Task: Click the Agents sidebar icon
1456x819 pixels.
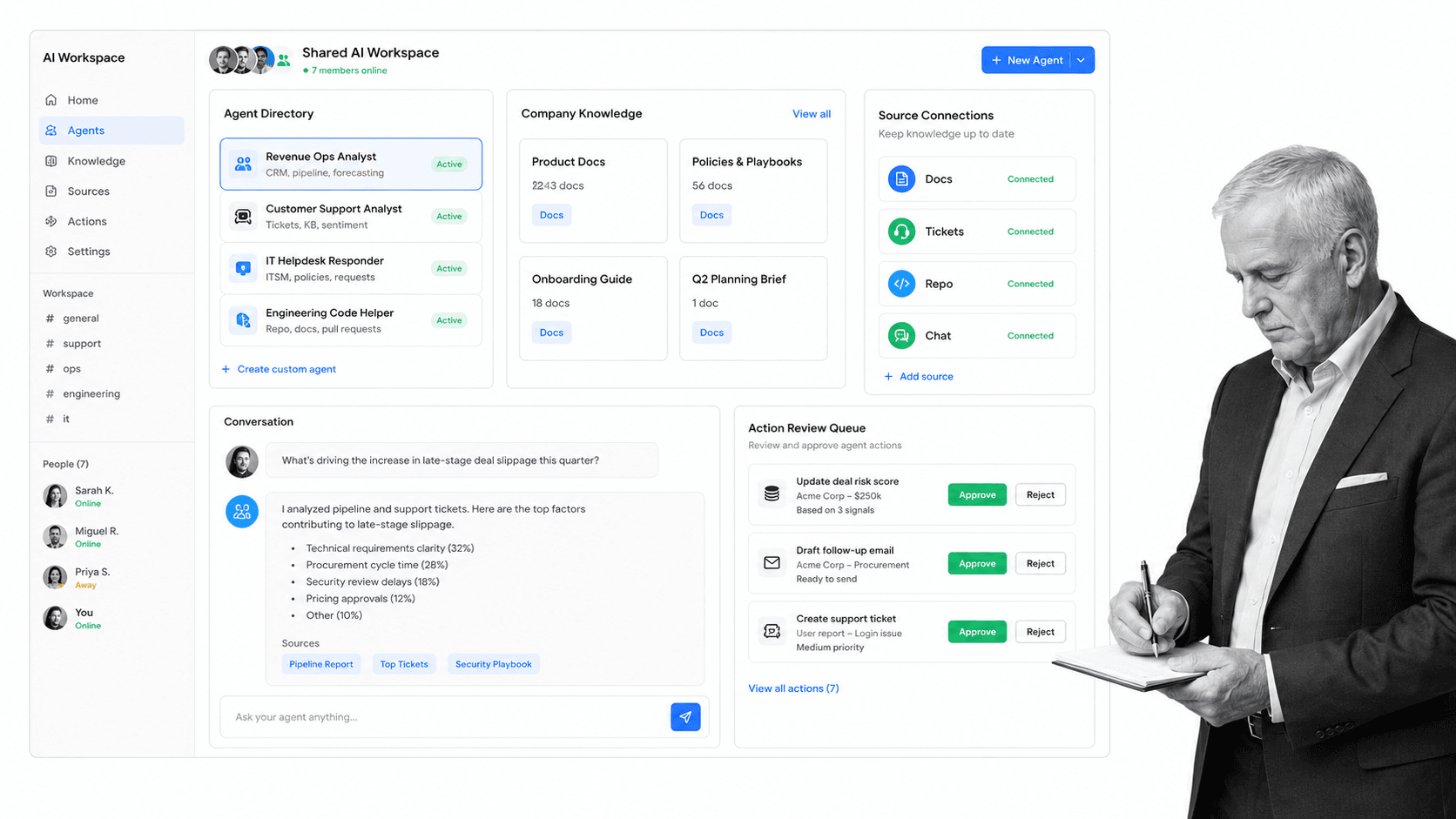Action: (x=51, y=131)
